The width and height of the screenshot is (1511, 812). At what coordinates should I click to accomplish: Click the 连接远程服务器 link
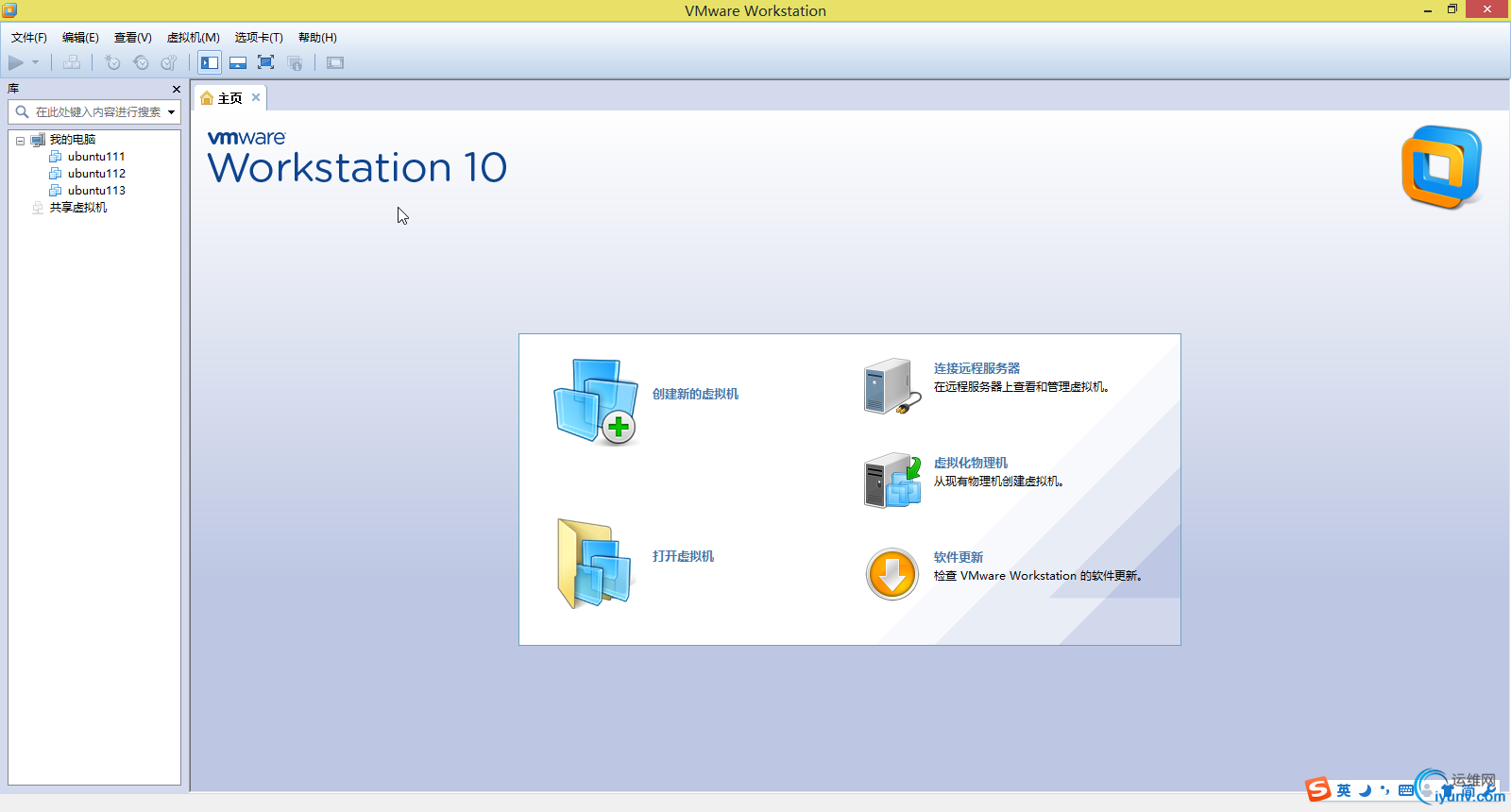pos(977,368)
